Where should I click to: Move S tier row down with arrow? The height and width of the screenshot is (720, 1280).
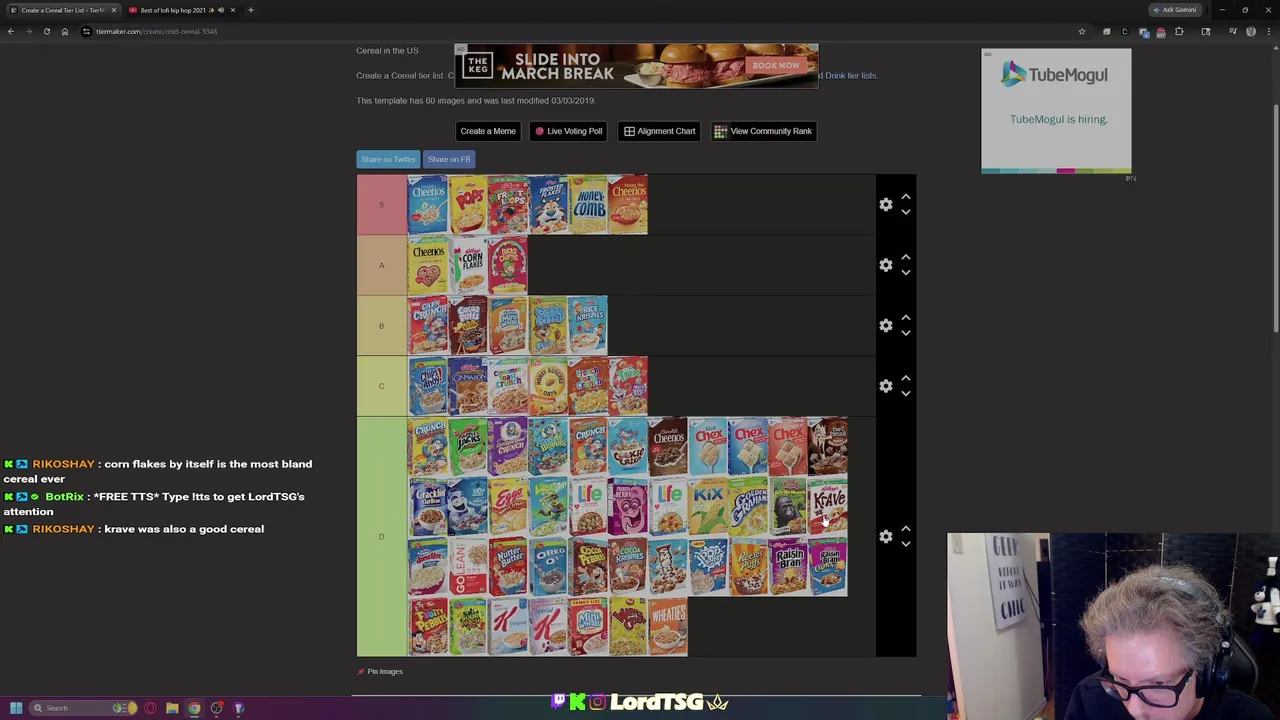[x=906, y=212]
